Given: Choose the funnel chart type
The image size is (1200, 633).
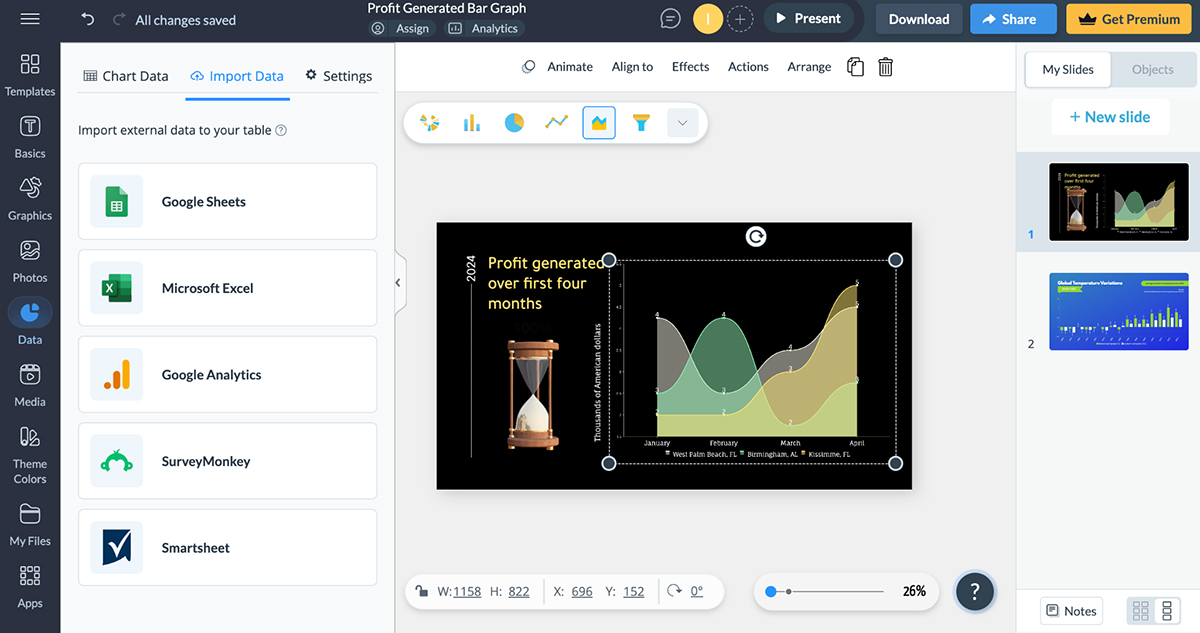Looking at the screenshot, I should (641, 122).
